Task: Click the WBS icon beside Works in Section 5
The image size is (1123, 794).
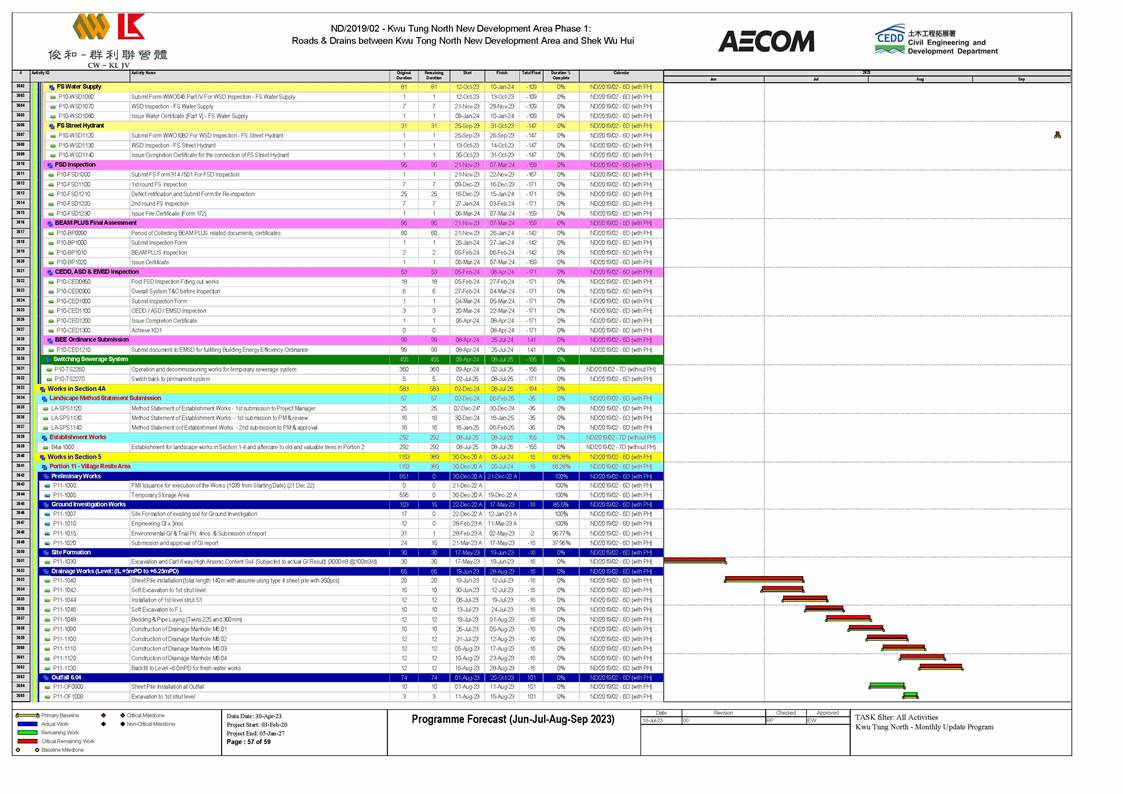Action: (43, 457)
